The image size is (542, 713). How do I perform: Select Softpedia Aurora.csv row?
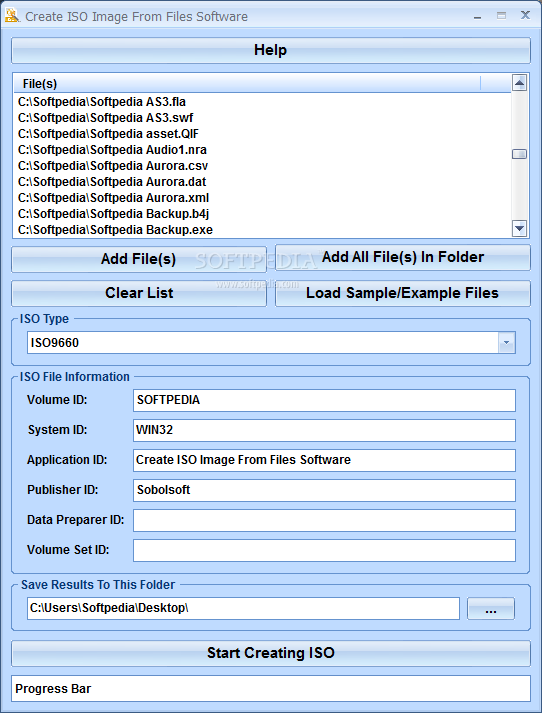pyautogui.click(x=263, y=166)
